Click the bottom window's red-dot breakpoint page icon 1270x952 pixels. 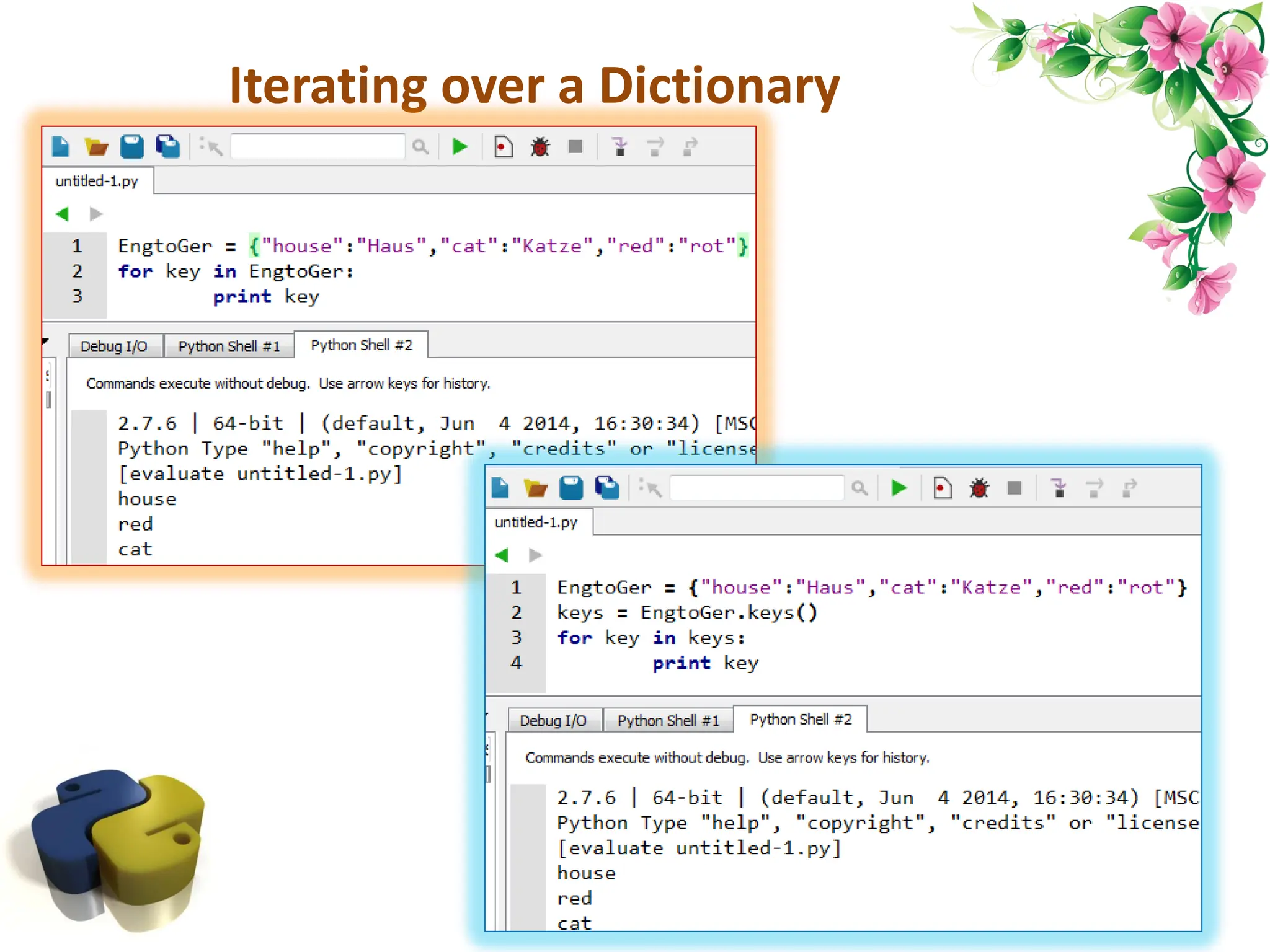pyautogui.click(x=943, y=488)
